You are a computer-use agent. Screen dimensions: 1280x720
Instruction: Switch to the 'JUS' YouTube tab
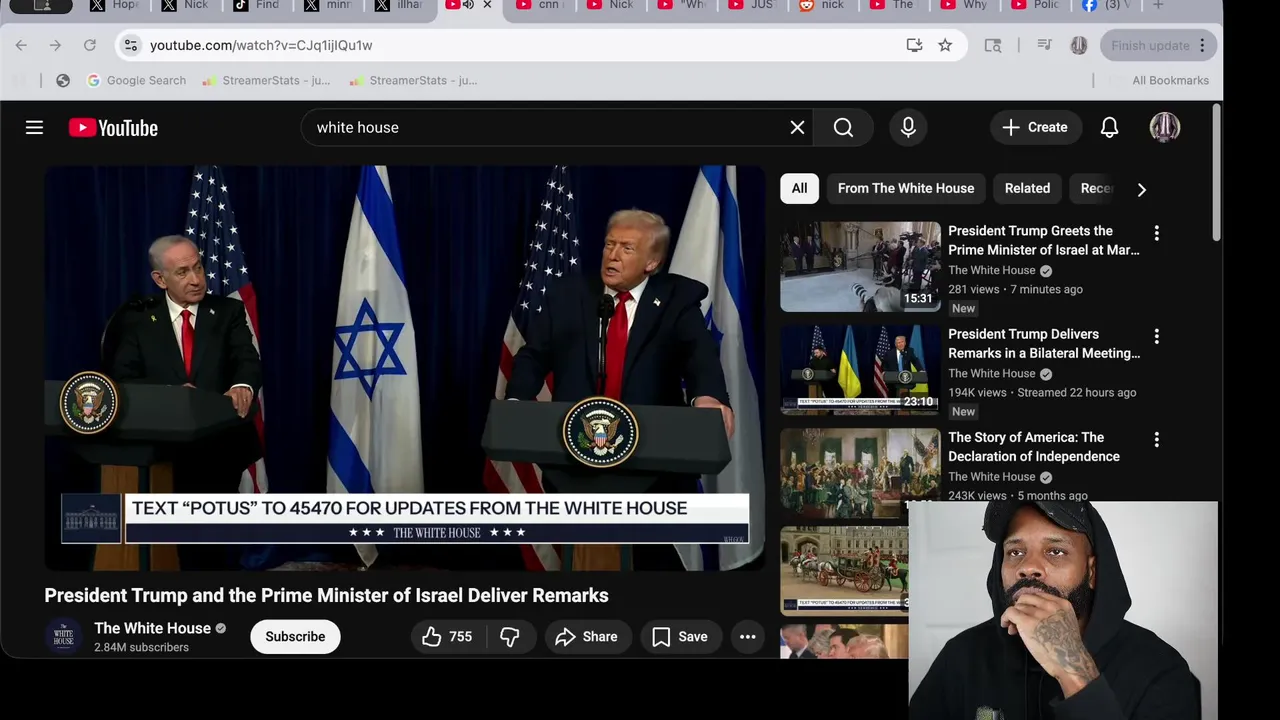click(x=753, y=5)
